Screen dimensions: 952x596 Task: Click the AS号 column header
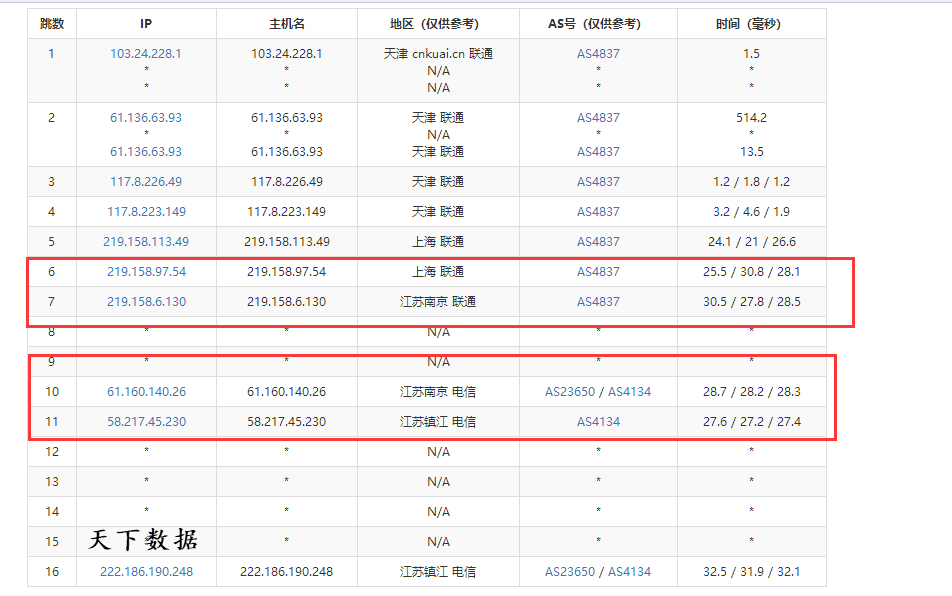[598, 24]
